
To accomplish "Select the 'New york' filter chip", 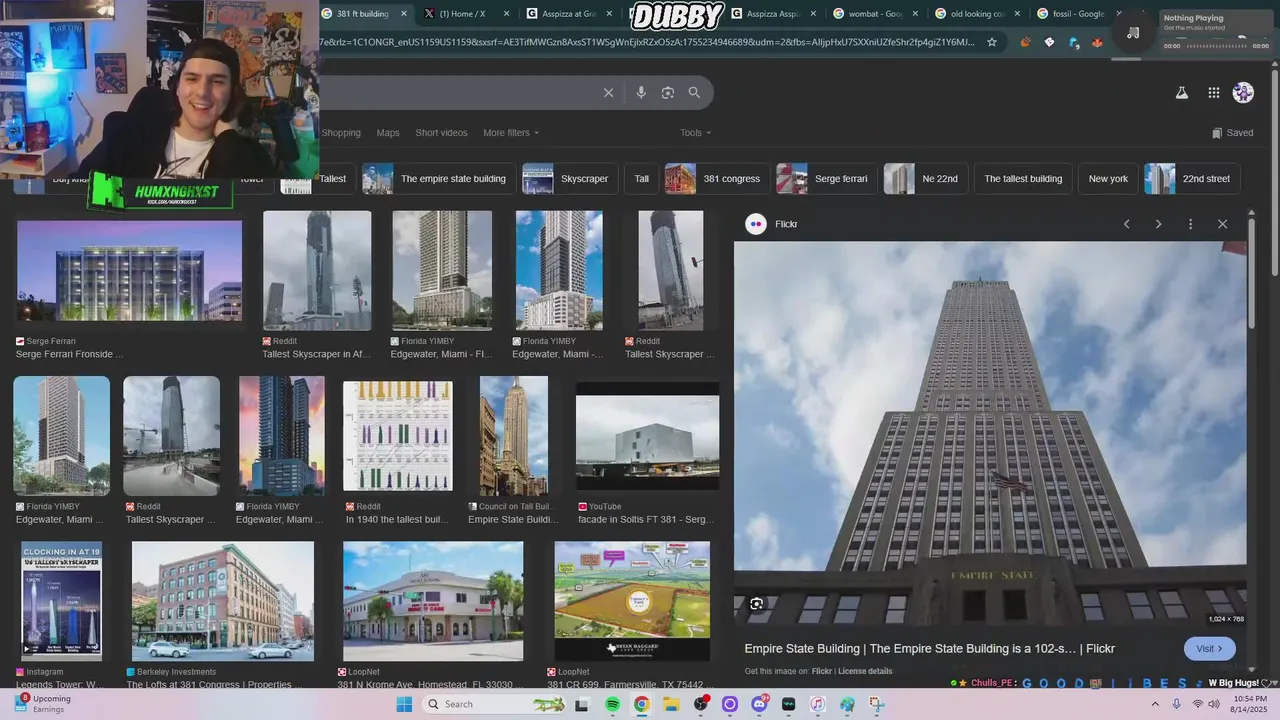I will pyautogui.click(x=1108, y=179).
